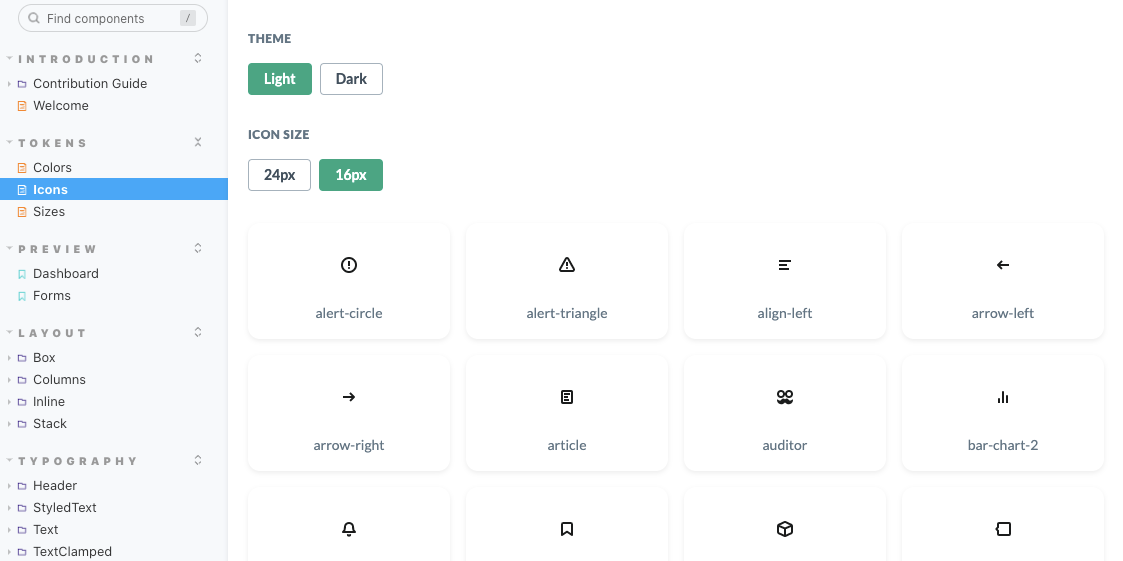
Task: Click the auditor label text
Action: point(785,445)
